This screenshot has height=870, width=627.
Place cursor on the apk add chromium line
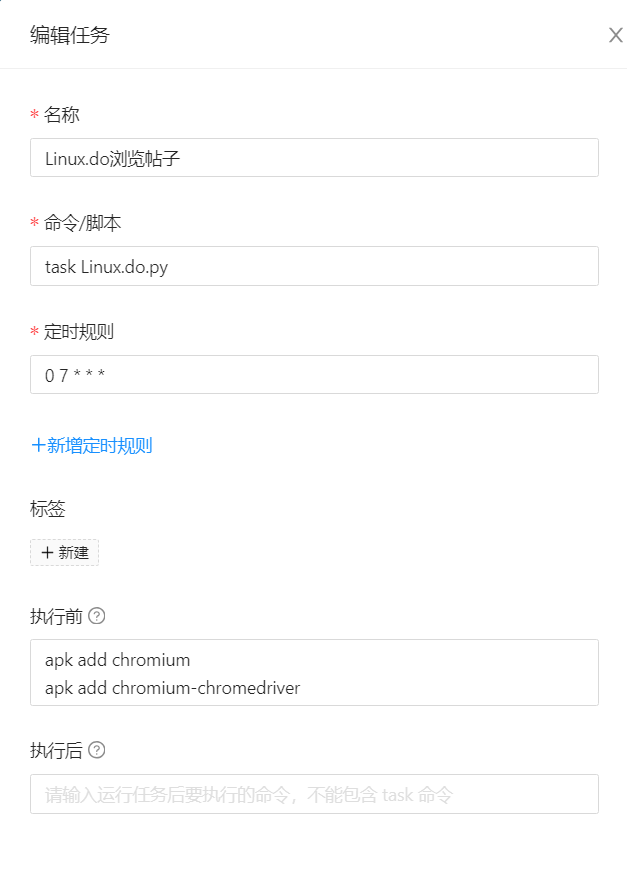(x=117, y=660)
